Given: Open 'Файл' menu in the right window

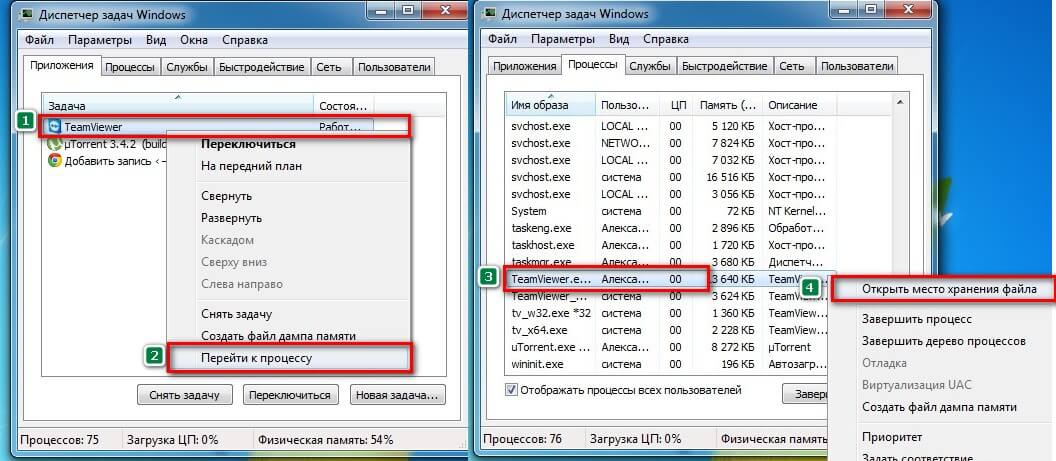Looking at the screenshot, I should pyautogui.click(x=502, y=40).
